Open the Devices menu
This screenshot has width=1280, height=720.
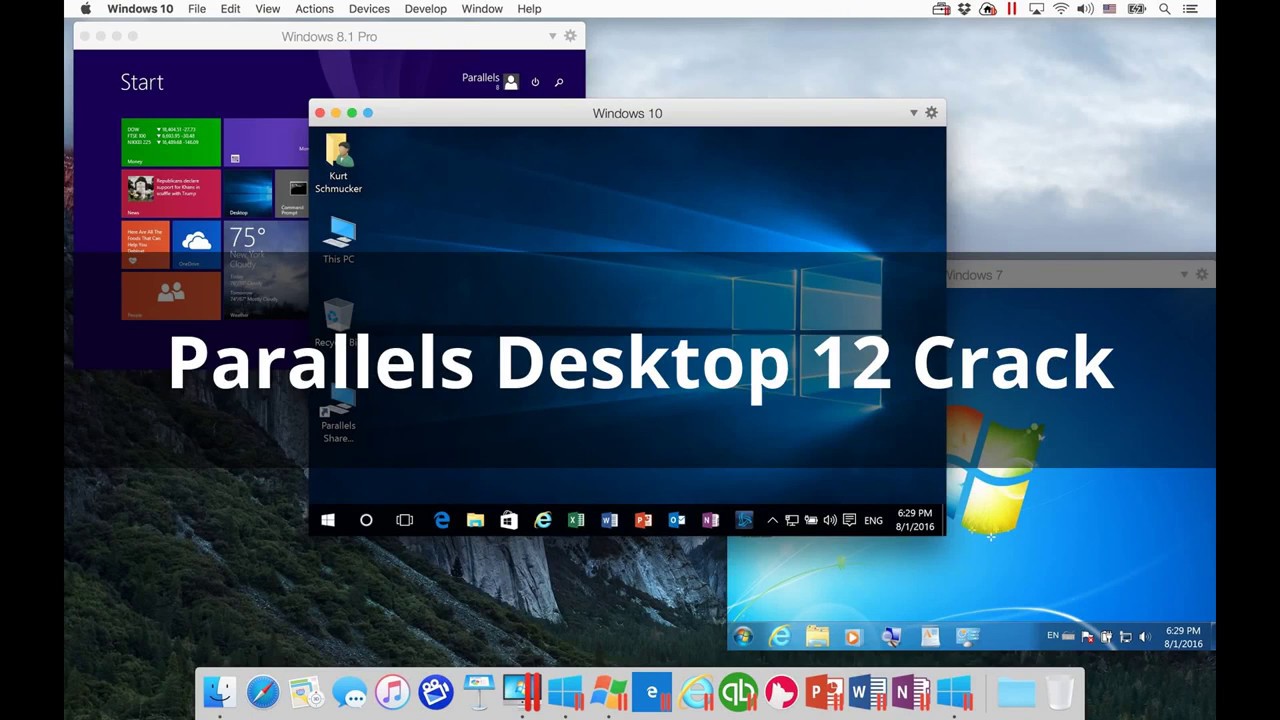point(369,9)
